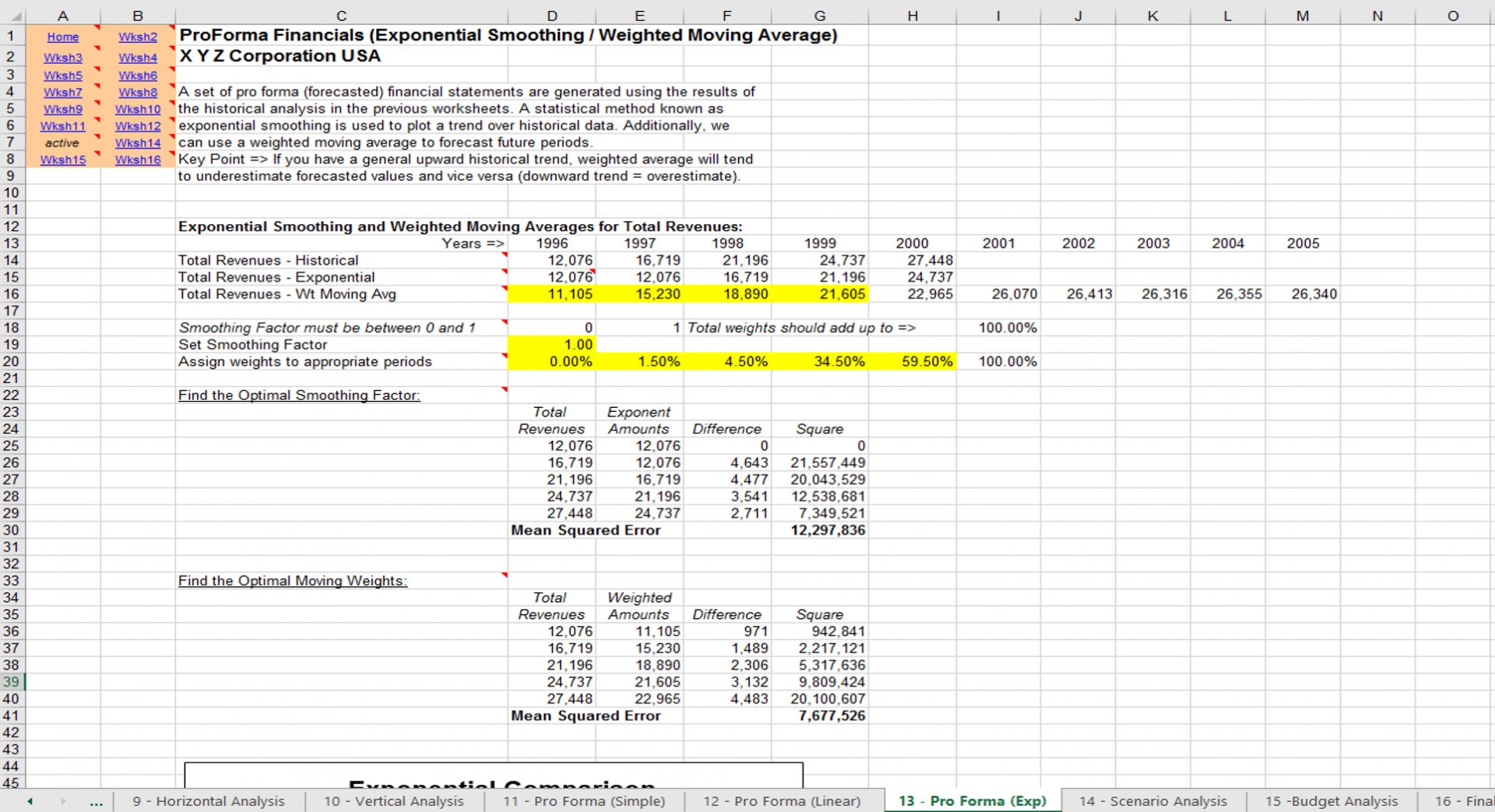Switch to 14 - Scenario Analysis tab
1495x812 pixels.
tap(1153, 801)
